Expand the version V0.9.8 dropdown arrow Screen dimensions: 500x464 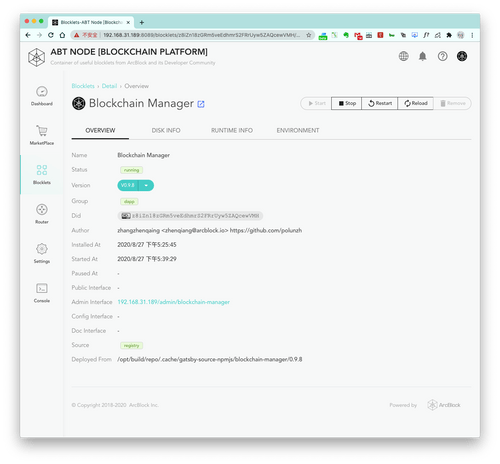click(x=146, y=185)
